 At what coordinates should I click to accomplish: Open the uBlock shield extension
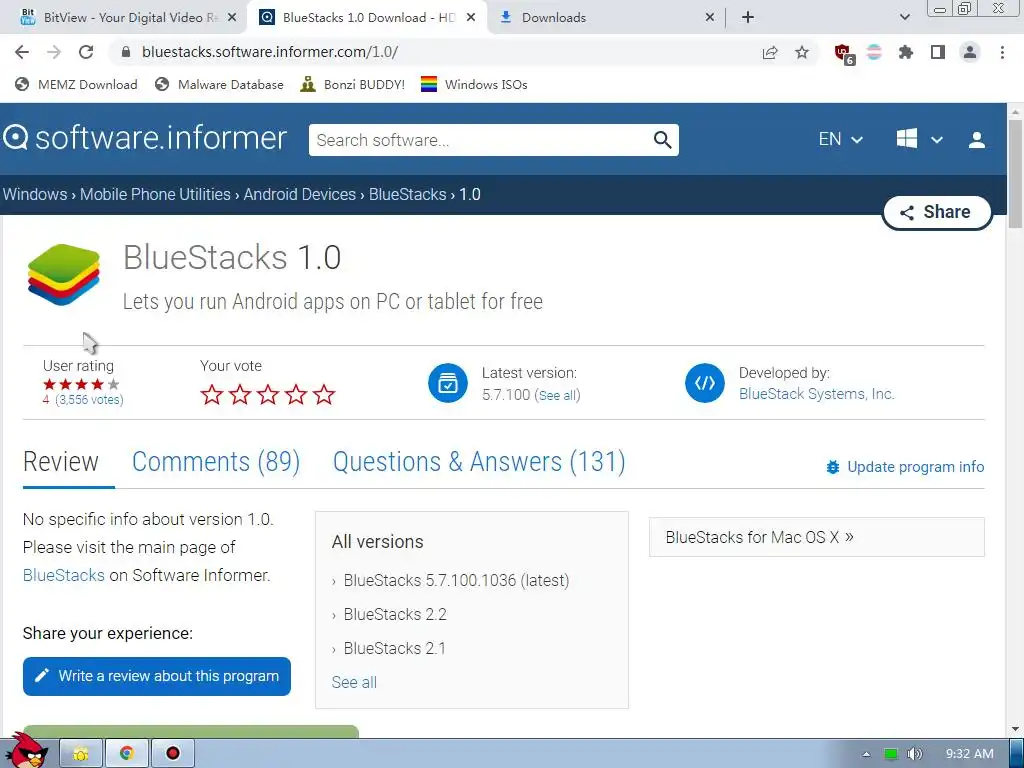(843, 54)
